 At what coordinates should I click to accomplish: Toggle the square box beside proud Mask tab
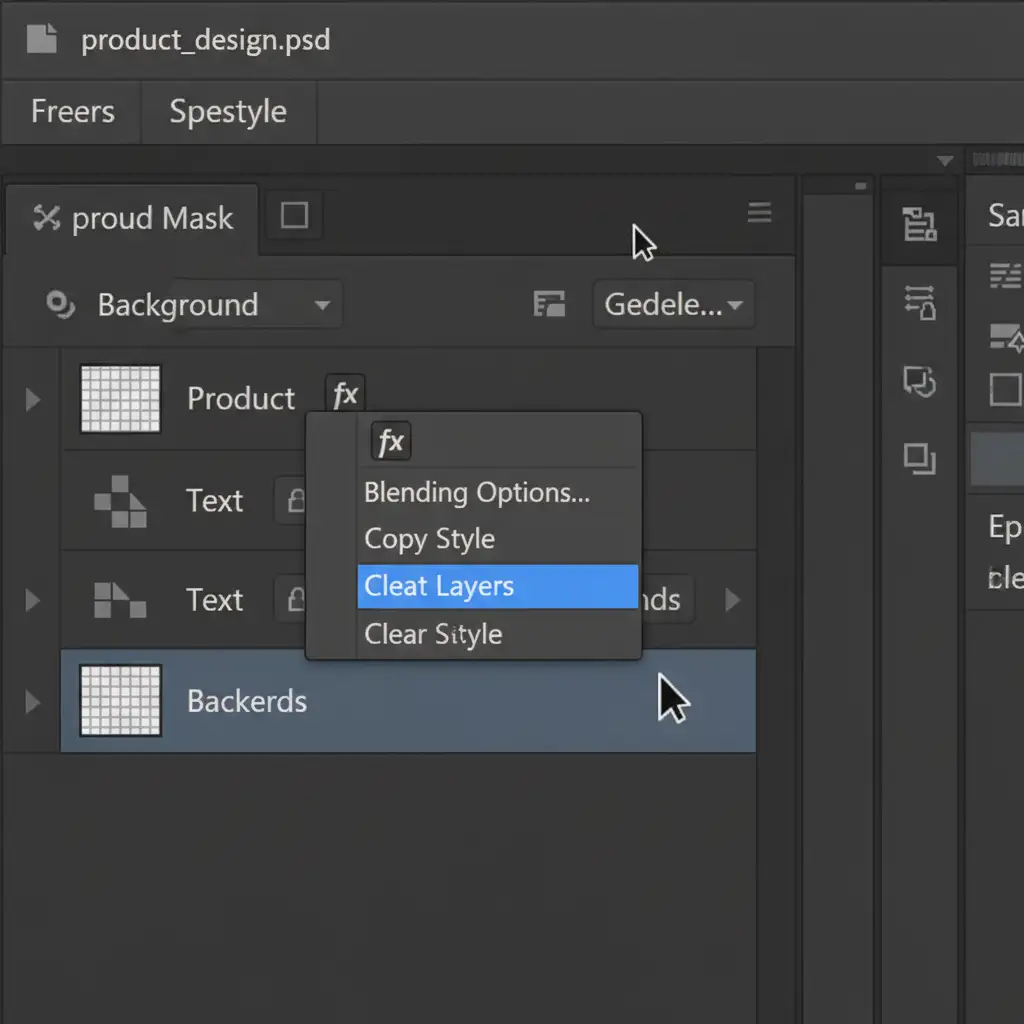click(294, 216)
